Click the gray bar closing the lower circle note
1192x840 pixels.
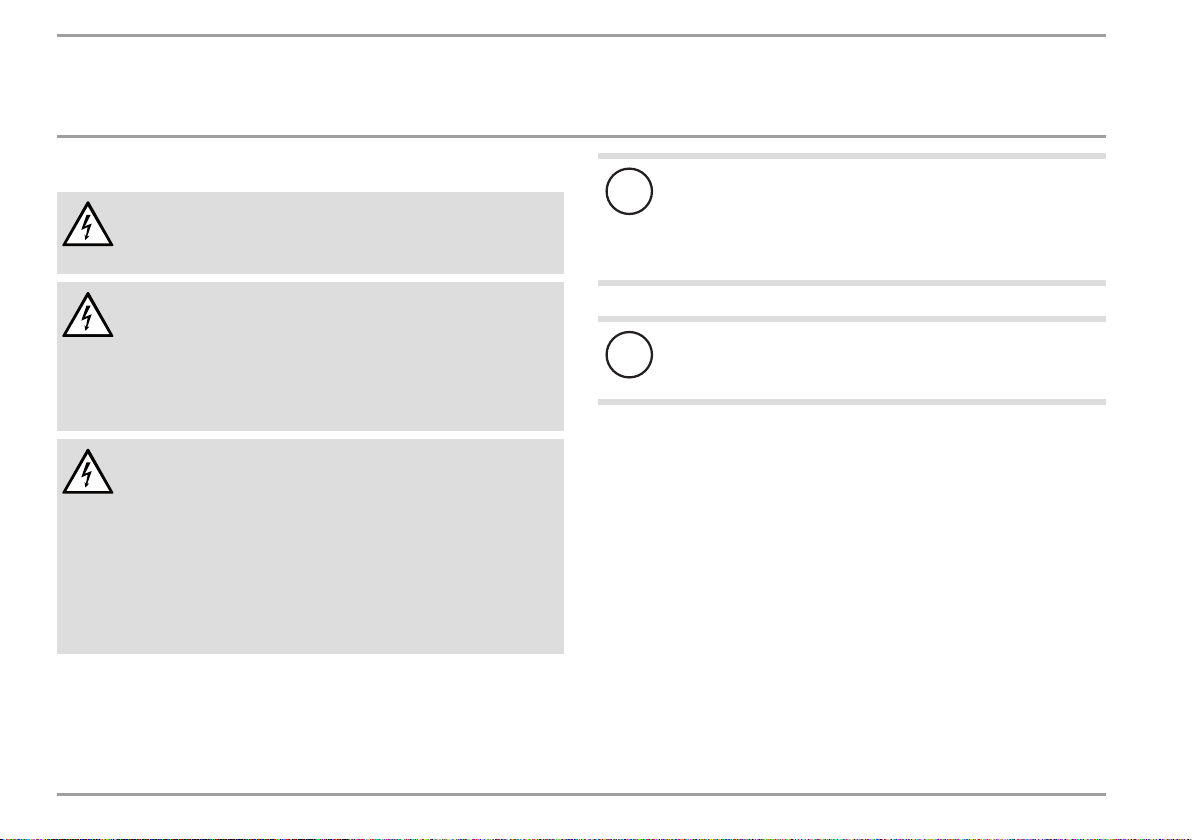click(851, 402)
